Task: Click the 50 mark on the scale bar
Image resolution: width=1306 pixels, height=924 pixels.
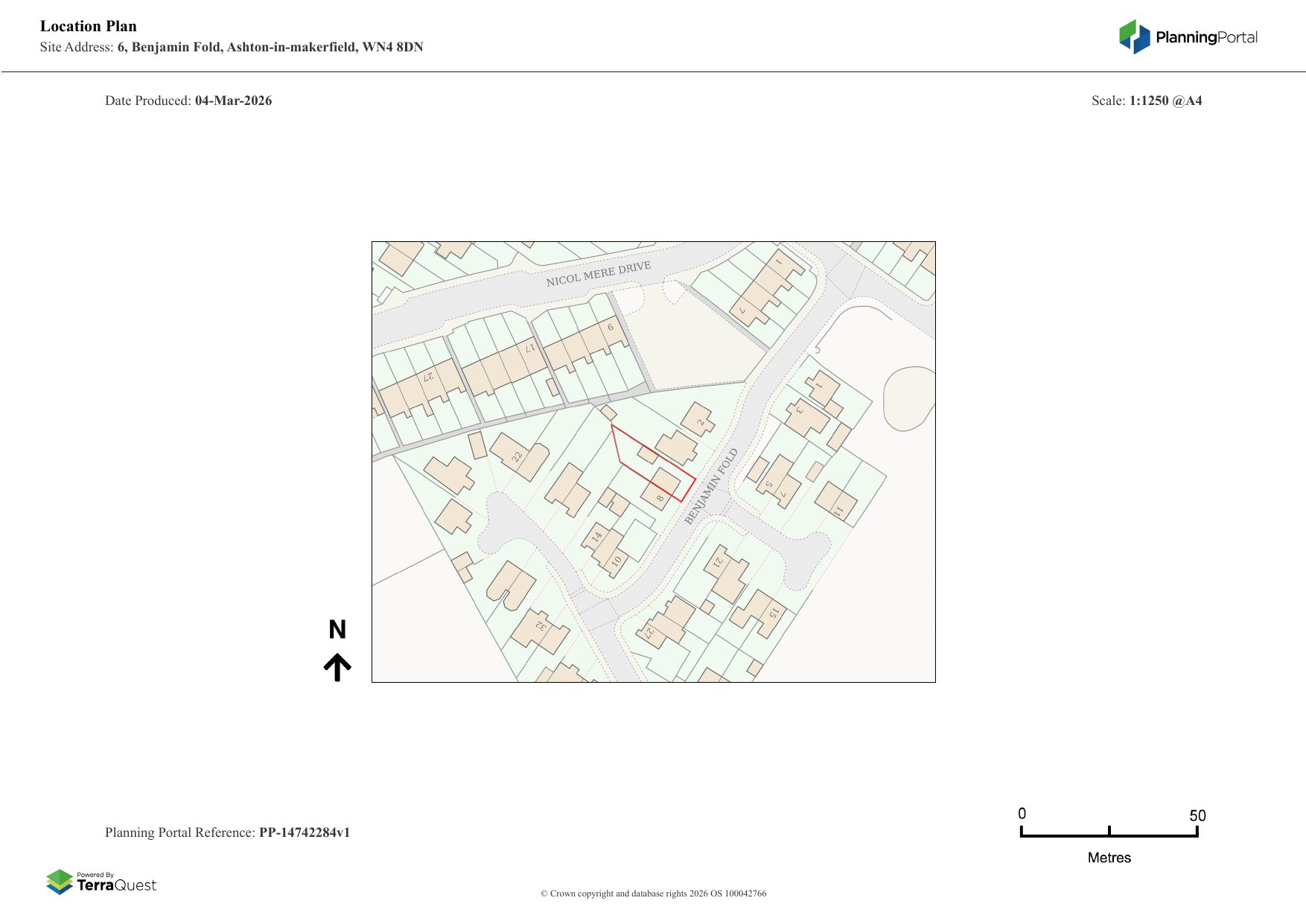Action: [1197, 816]
